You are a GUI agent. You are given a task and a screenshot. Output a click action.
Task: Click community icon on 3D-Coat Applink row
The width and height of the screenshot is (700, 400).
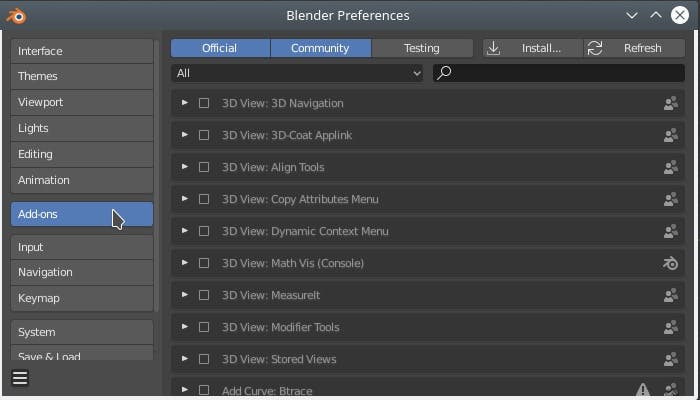(x=671, y=135)
